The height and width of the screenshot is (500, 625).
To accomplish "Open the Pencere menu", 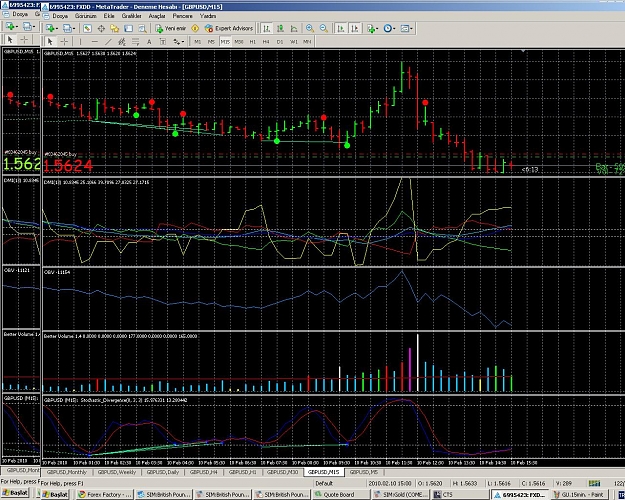I will 183,16.
